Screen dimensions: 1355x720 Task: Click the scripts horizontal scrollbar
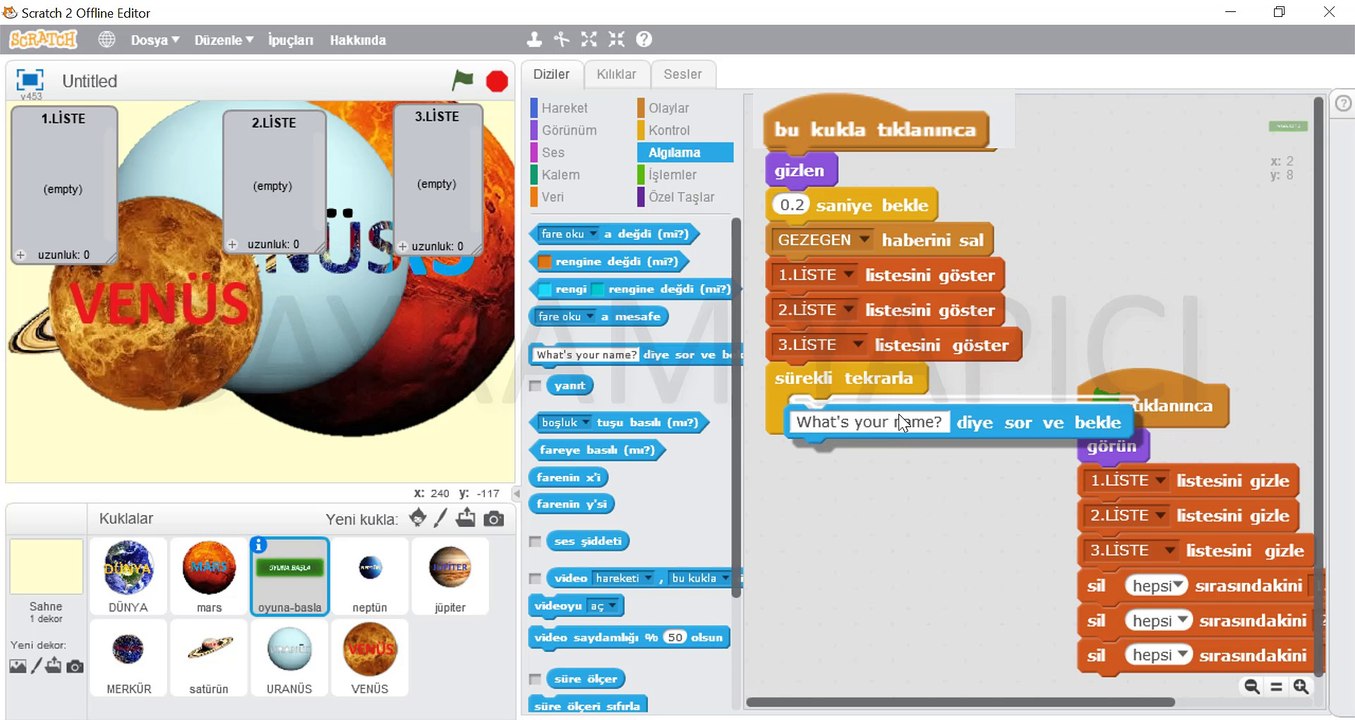click(960, 703)
